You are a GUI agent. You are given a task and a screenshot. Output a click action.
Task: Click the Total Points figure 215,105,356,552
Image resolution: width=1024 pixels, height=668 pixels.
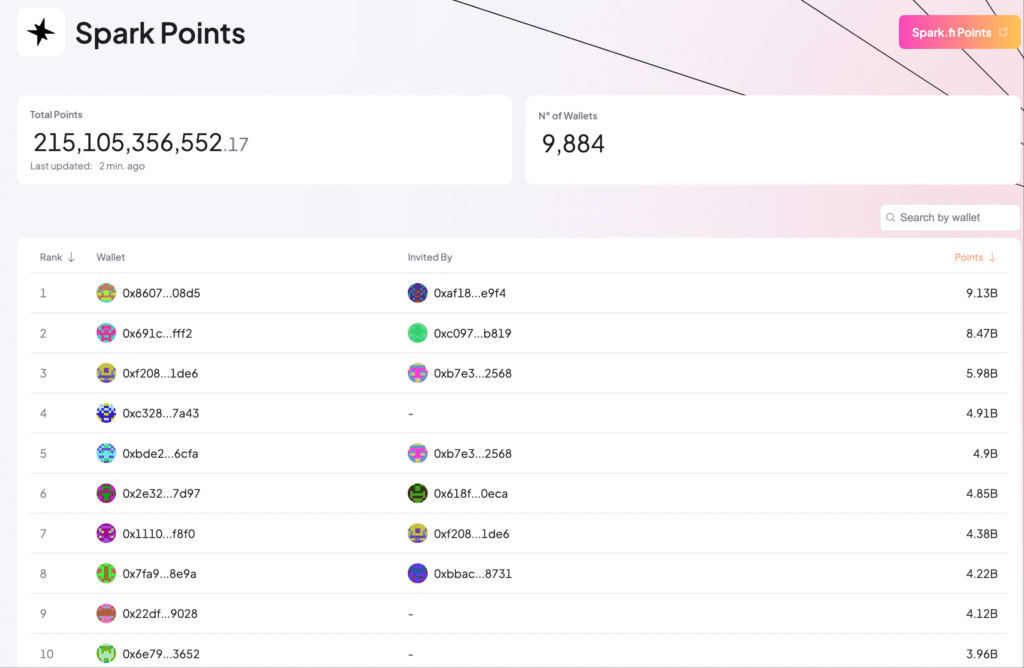(x=140, y=142)
